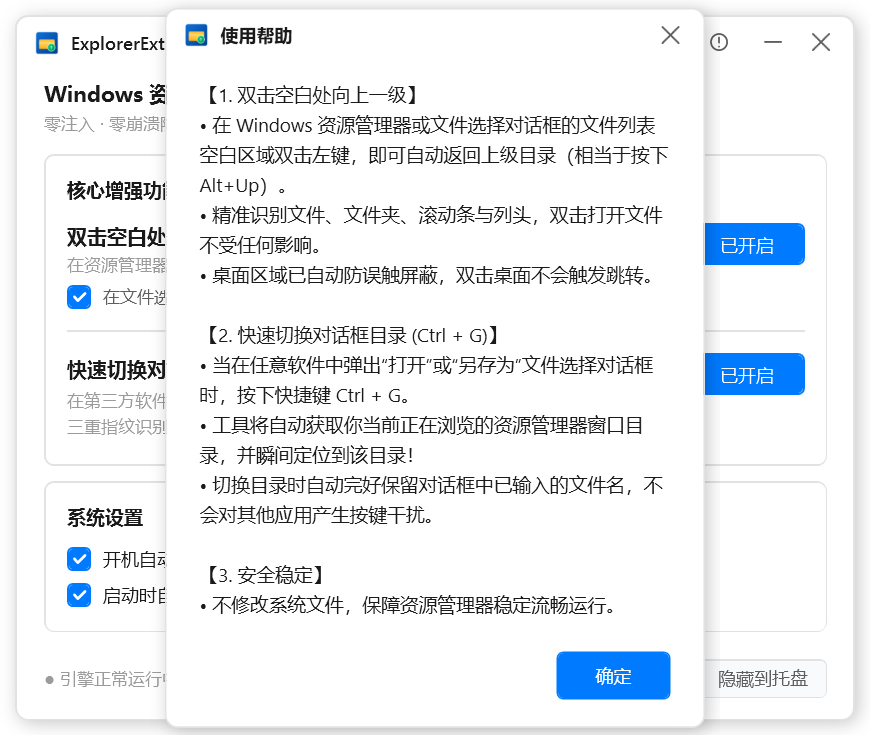The image size is (870, 735).
Task: Close the ExplorerExt main window
Action: click(x=821, y=42)
